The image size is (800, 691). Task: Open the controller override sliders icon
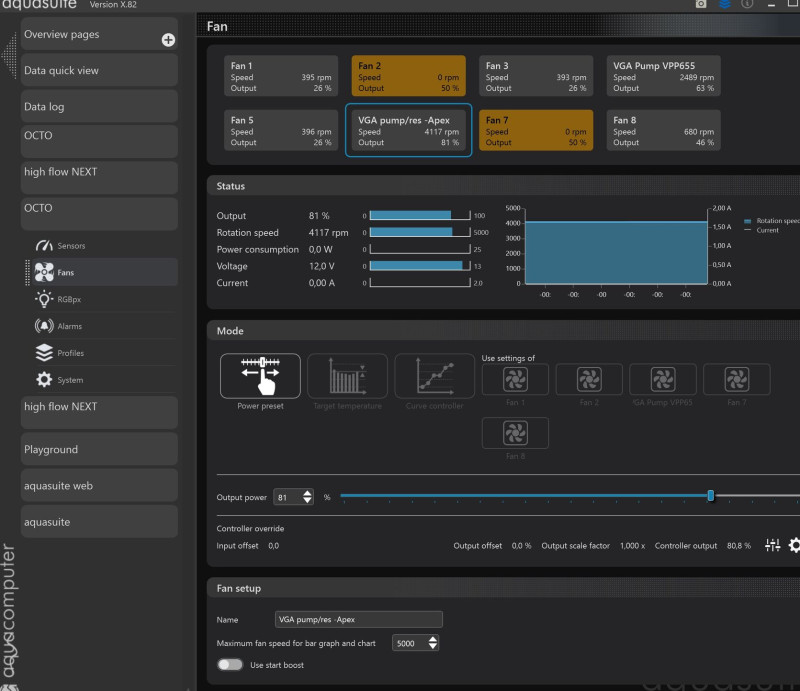[x=772, y=545]
